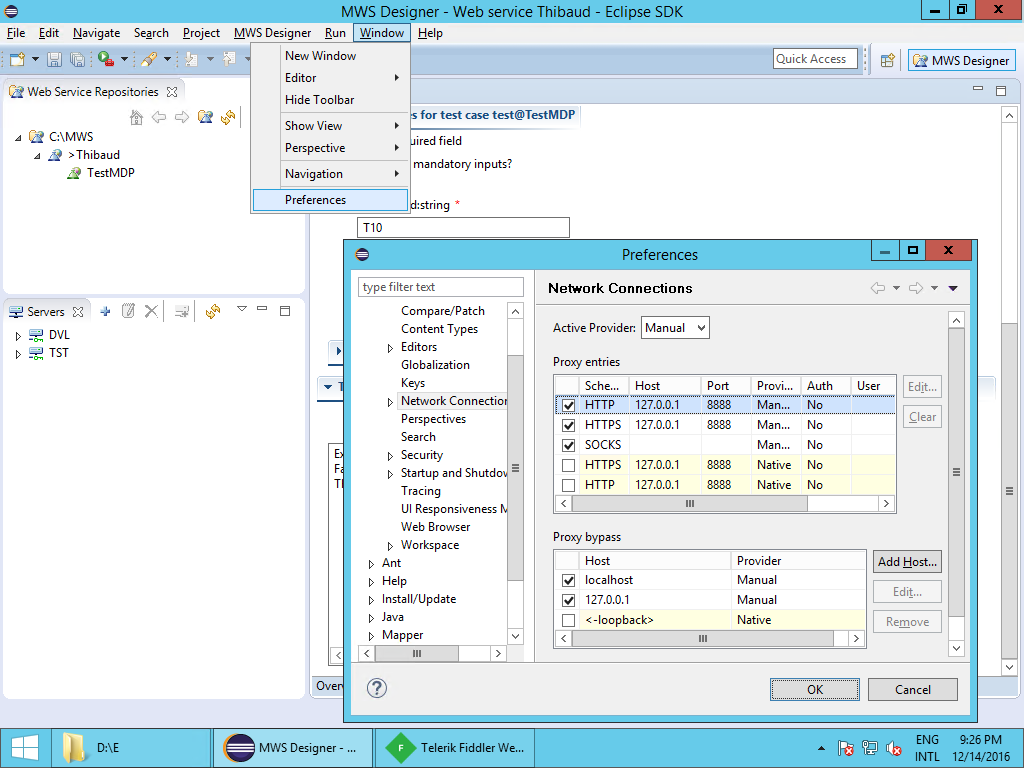Click the home icon in Web Service Repositories
This screenshot has width=1024, height=768.
point(137,118)
